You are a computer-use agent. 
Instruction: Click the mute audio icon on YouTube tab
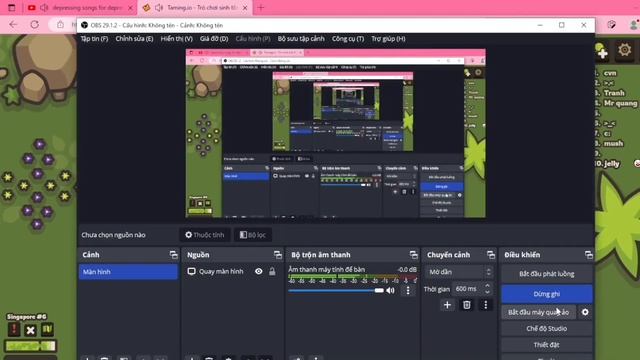point(44,8)
